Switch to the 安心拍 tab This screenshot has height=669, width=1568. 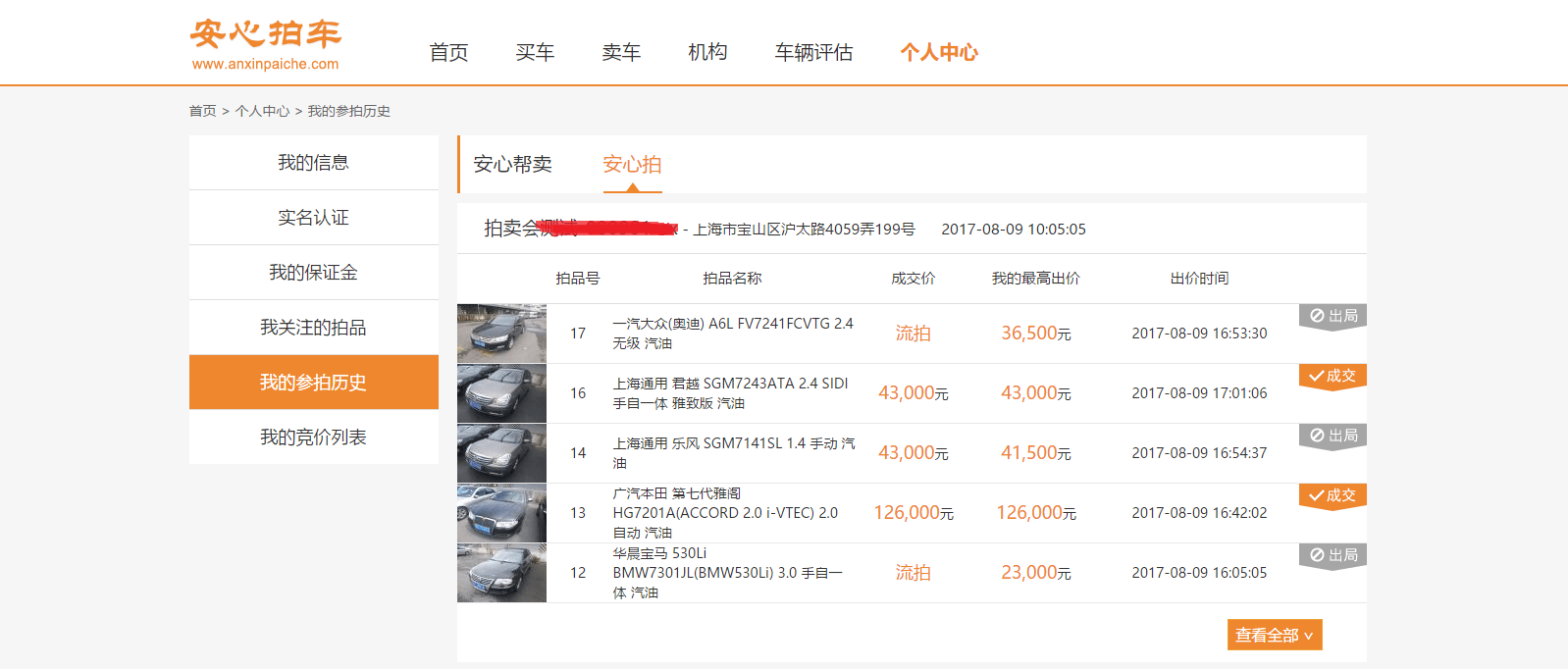pos(632,165)
